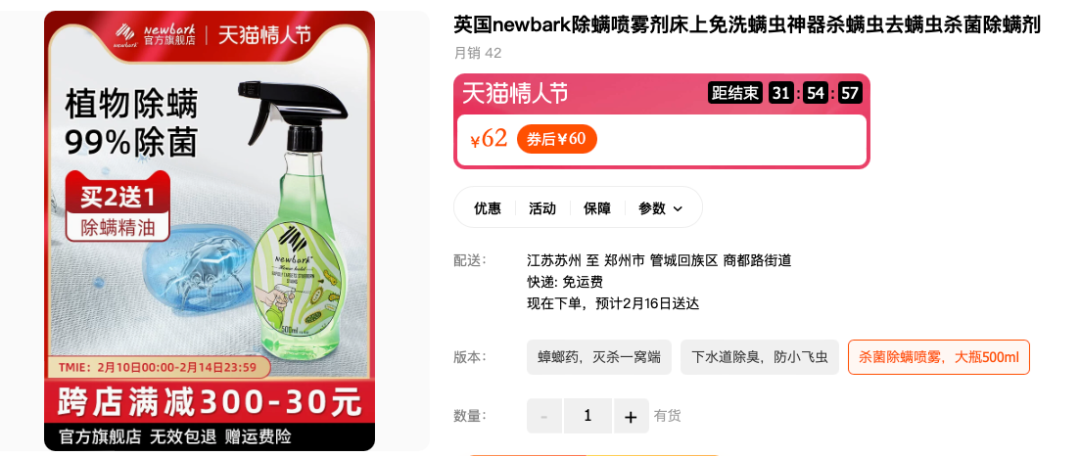Viewport: 1080px width, 456px height.
Task: Click the minus quantity stepper button
Action: point(545,416)
